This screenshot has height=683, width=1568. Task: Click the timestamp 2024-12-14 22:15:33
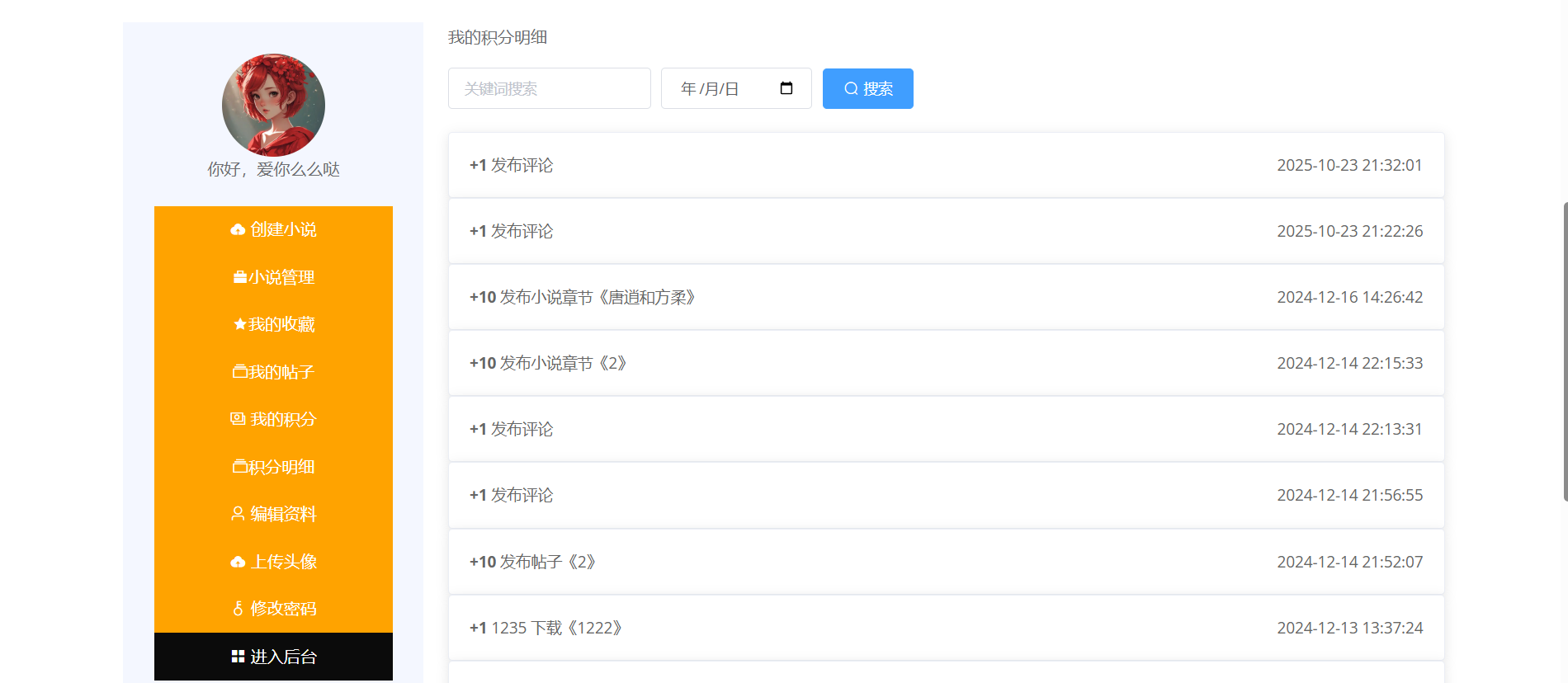(1350, 363)
